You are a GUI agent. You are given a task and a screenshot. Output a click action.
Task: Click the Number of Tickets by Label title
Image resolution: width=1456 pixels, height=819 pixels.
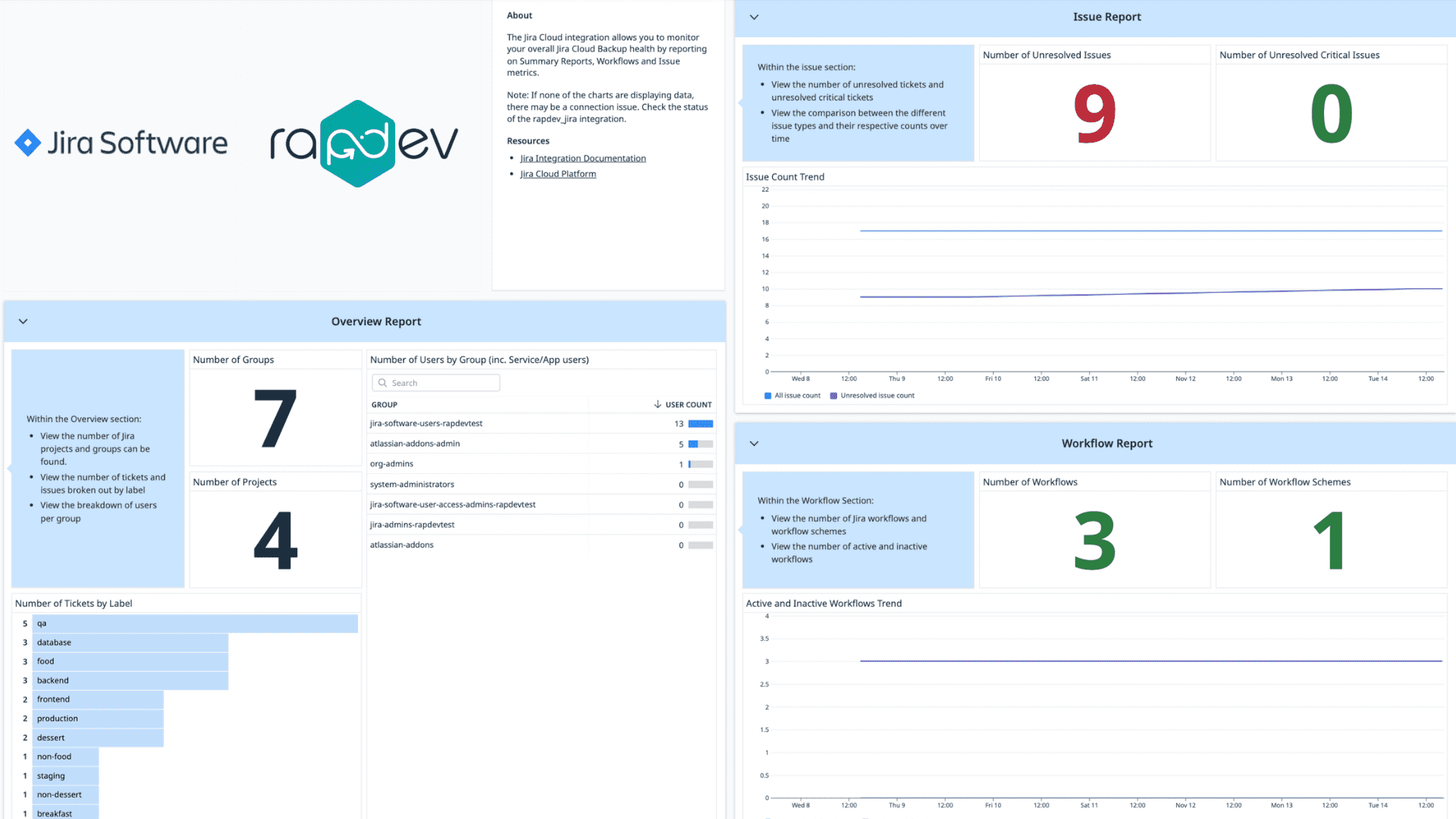[x=74, y=604]
